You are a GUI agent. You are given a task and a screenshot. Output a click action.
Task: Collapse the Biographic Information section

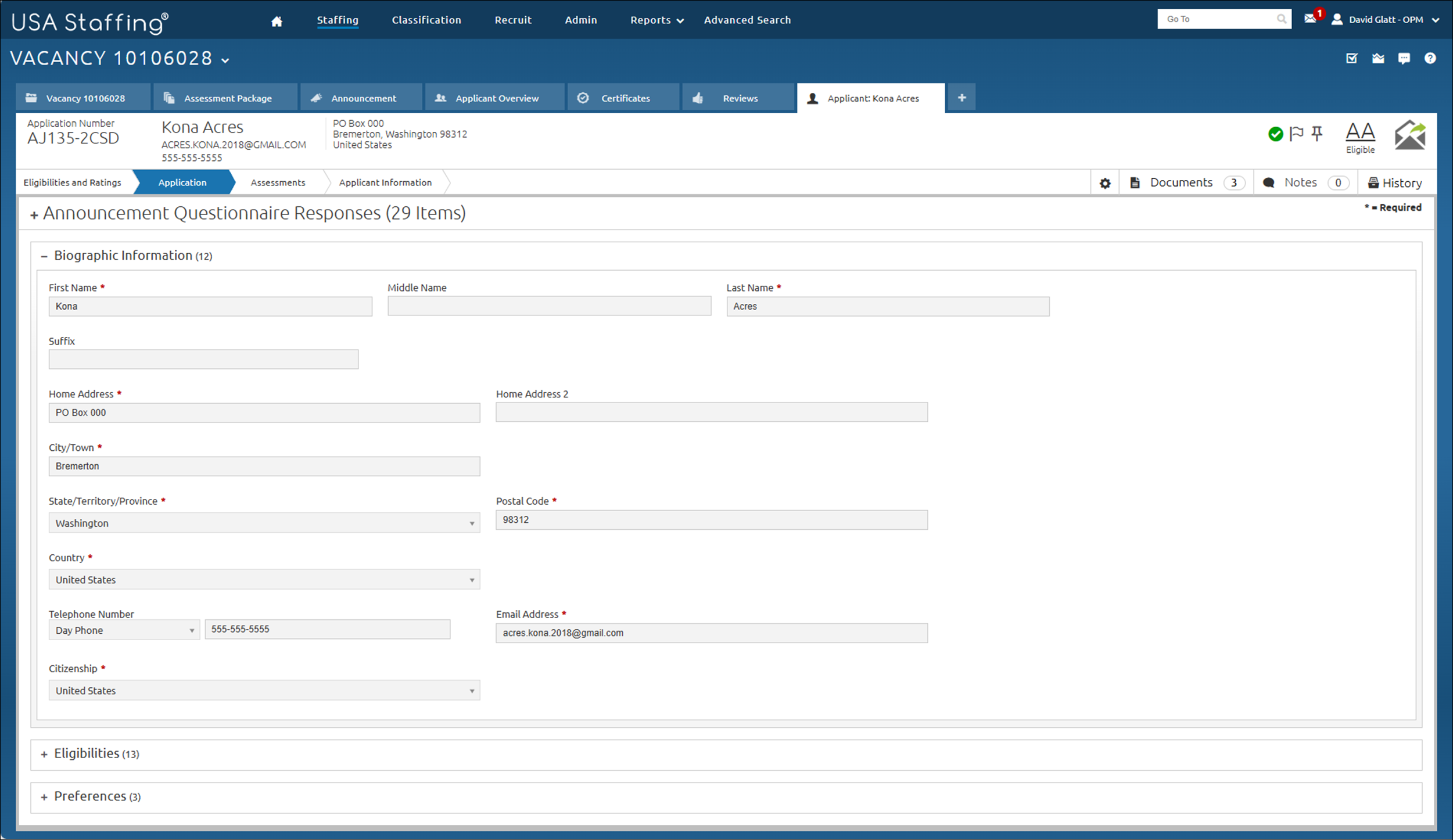44,256
